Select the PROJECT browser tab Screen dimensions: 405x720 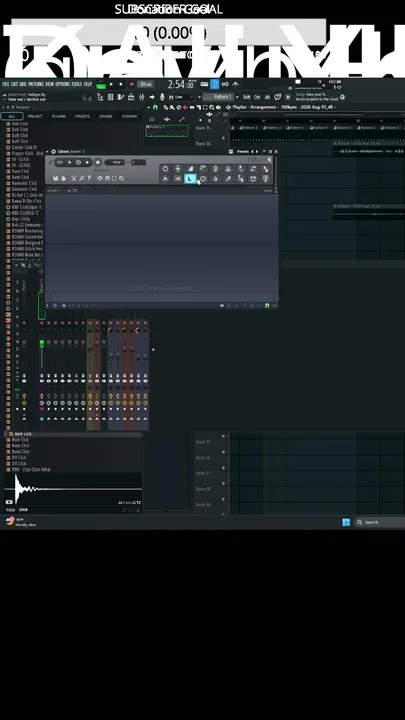[x=35, y=116]
